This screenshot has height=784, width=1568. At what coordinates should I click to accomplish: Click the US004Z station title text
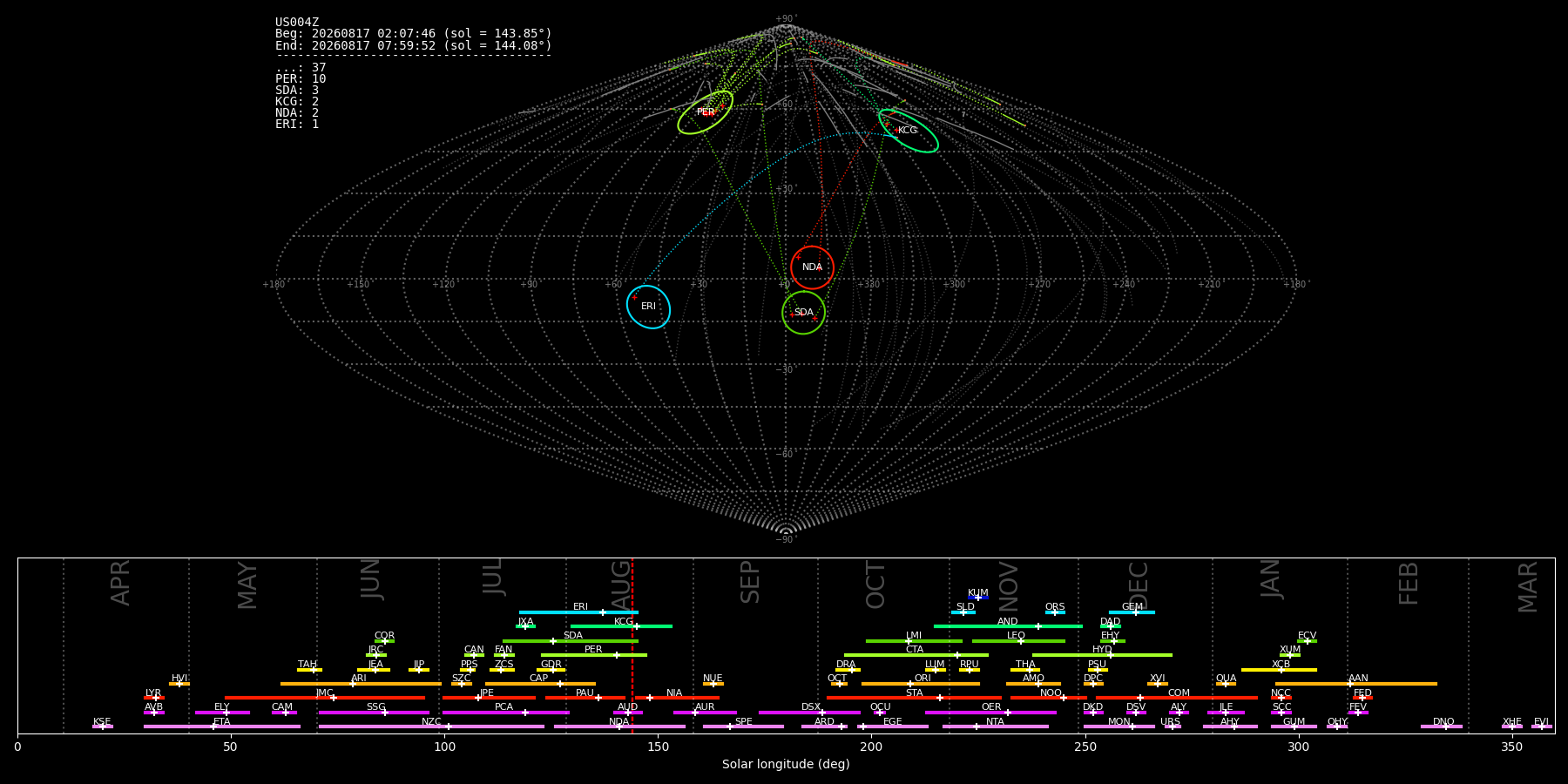297,23
